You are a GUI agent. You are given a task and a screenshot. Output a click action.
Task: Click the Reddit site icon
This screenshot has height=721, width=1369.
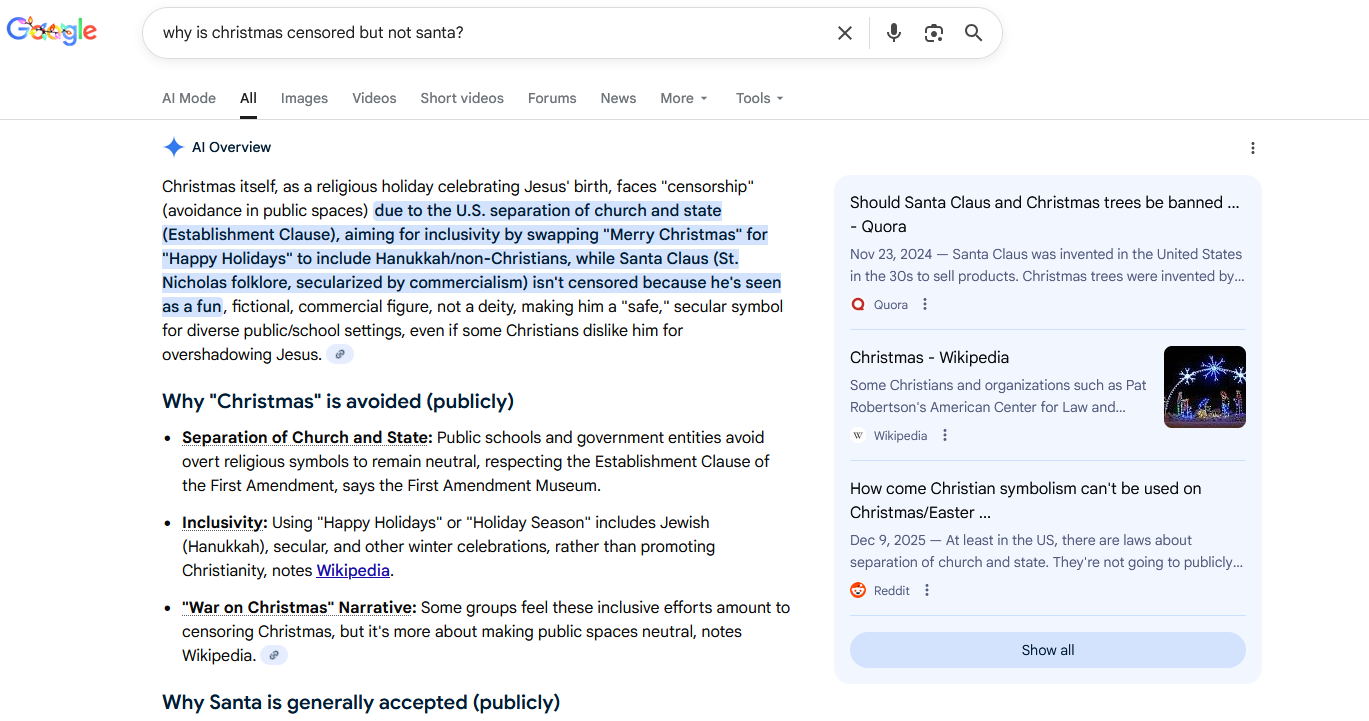[x=858, y=590]
